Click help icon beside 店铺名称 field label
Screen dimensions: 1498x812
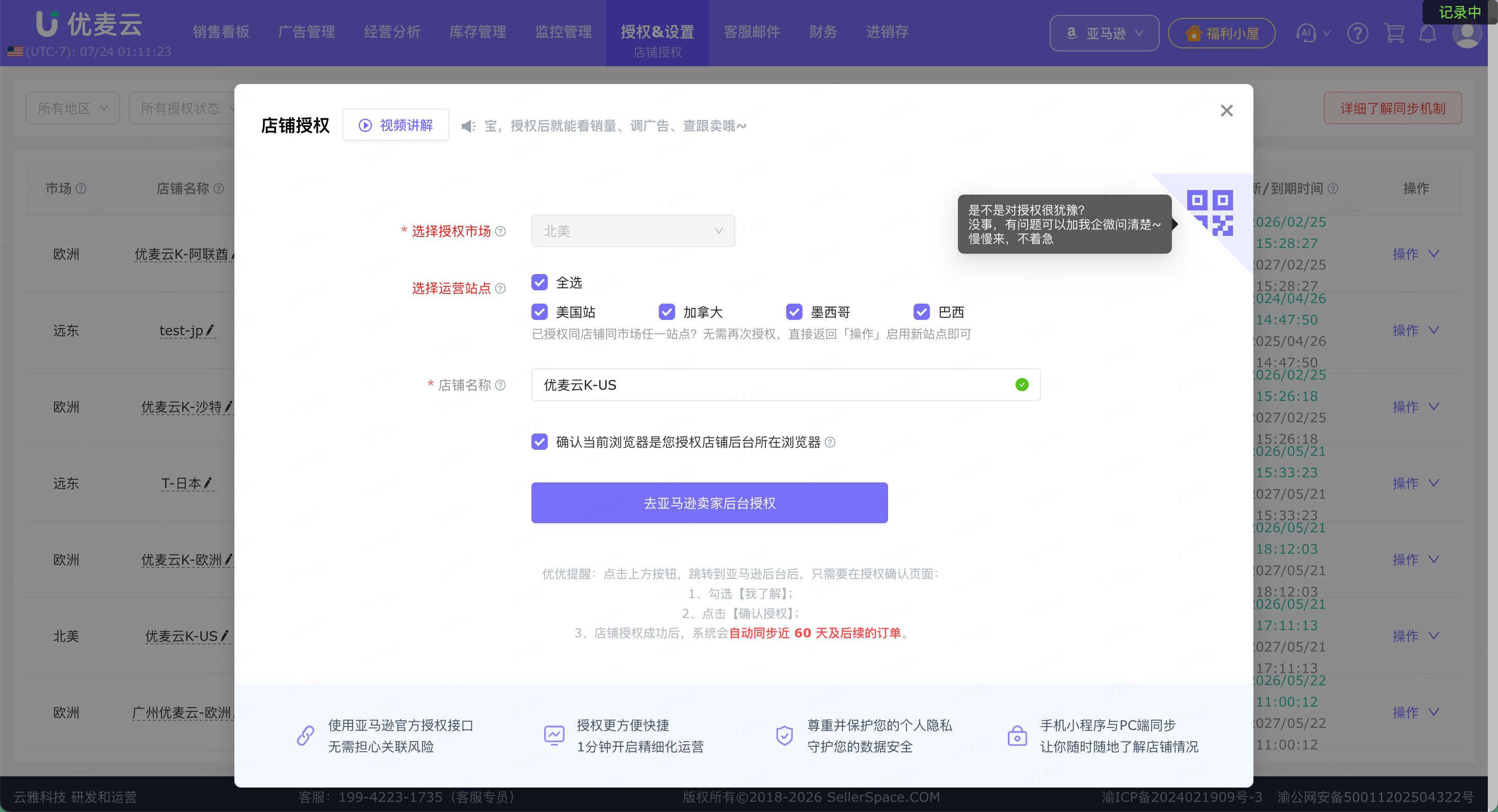pos(500,385)
